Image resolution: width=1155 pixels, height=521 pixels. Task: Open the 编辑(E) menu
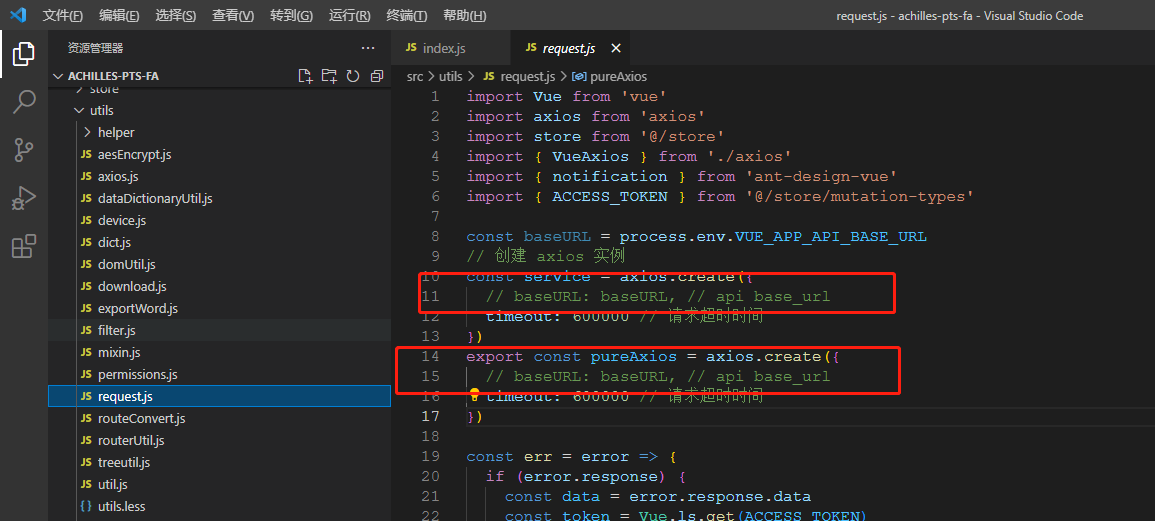pos(119,15)
